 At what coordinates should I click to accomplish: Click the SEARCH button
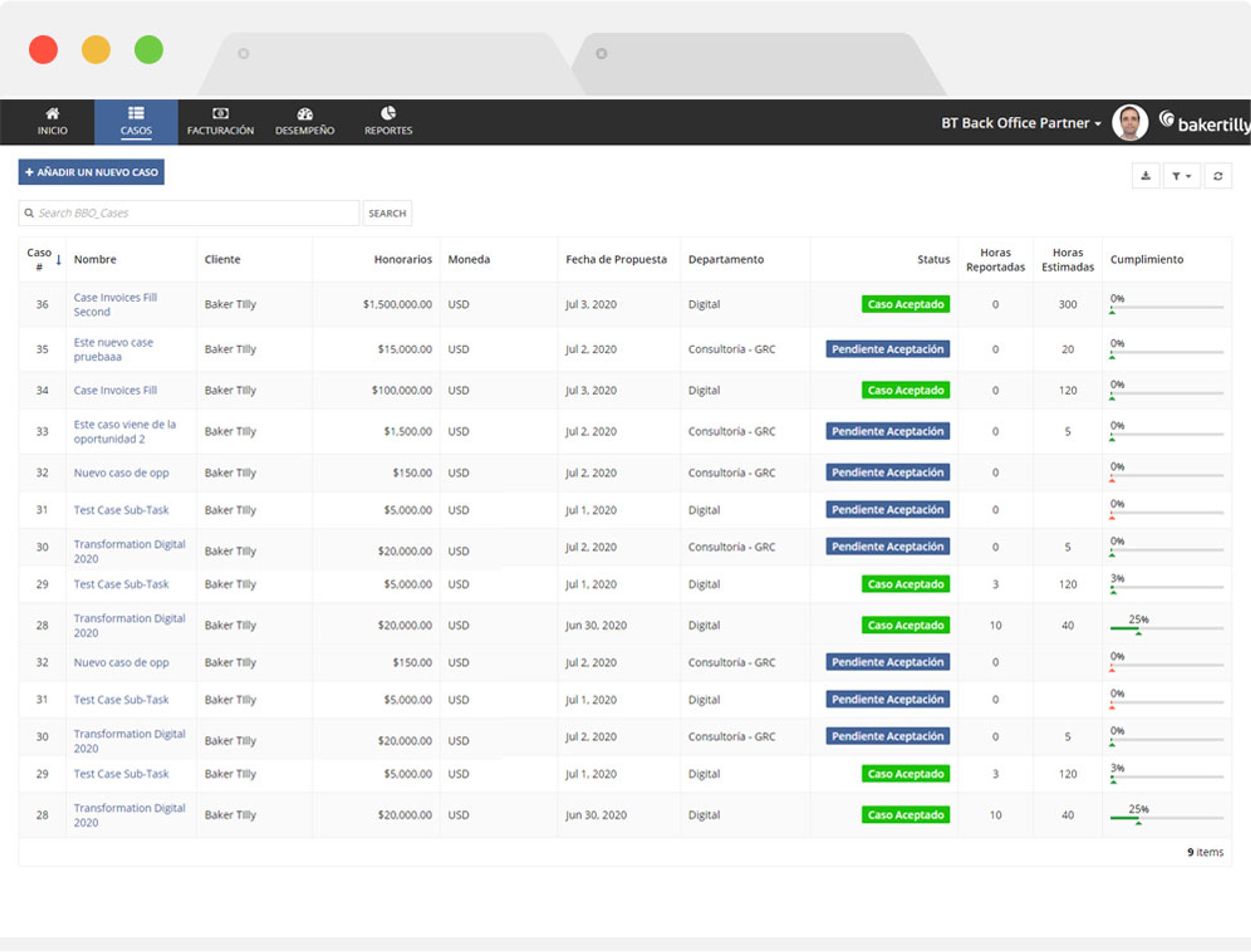point(387,213)
